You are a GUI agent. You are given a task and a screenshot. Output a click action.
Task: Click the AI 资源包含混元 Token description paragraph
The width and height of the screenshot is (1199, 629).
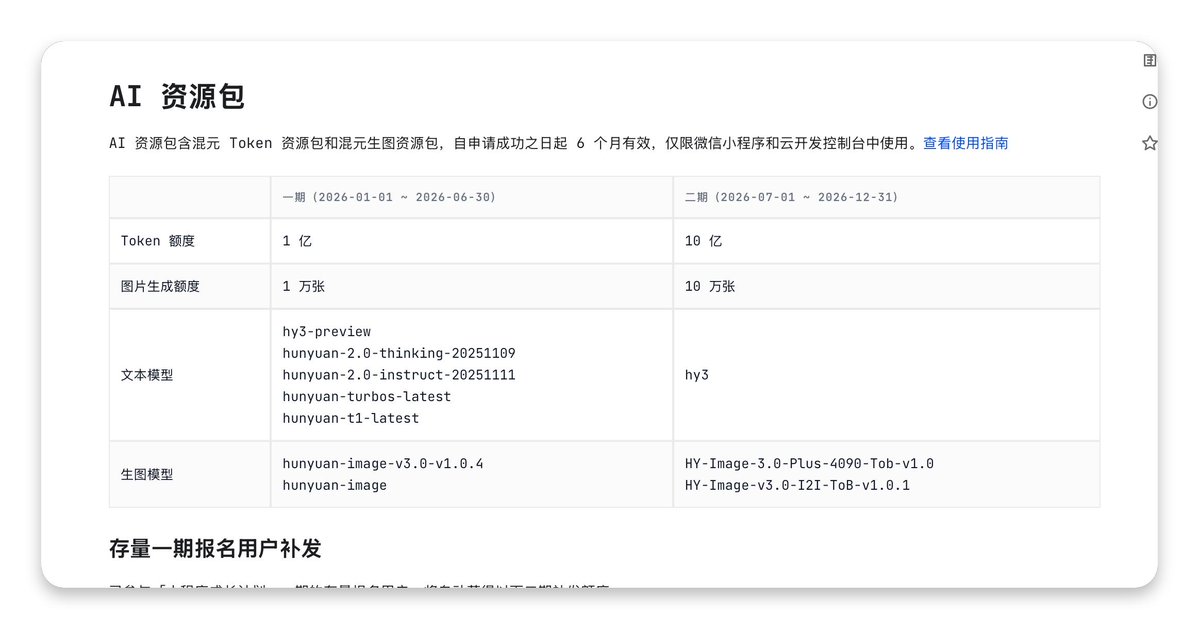(x=558, y=143)
